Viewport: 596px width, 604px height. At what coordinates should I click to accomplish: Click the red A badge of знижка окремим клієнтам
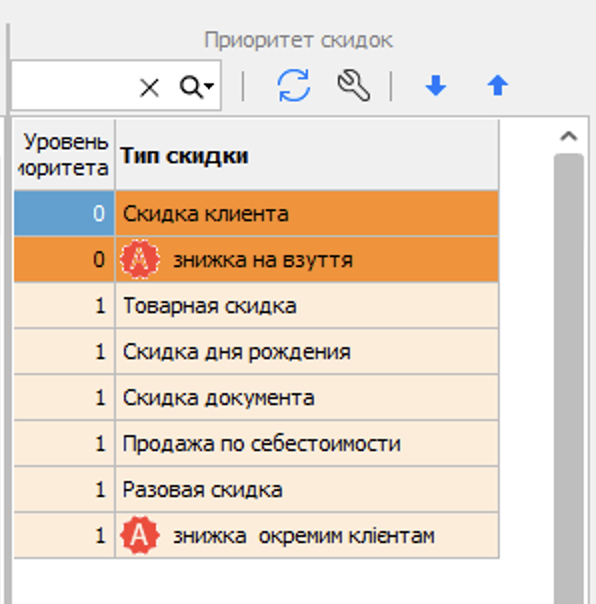pos(140,535)
